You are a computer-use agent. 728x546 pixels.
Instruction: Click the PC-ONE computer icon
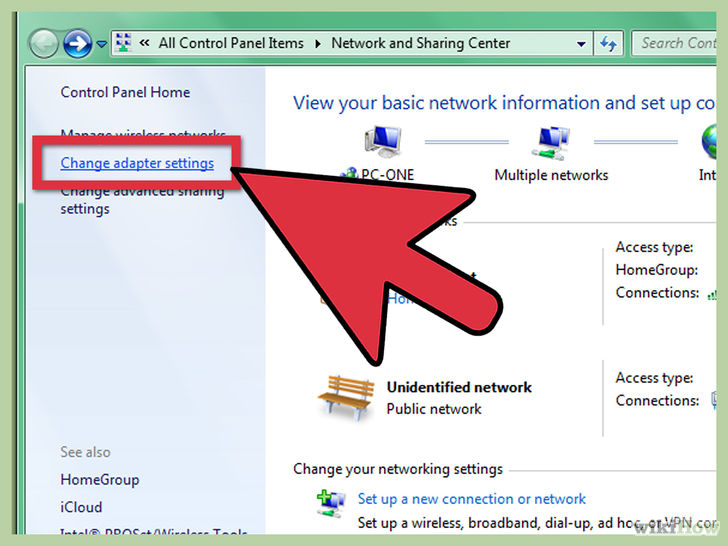click(x=384, y=142)
